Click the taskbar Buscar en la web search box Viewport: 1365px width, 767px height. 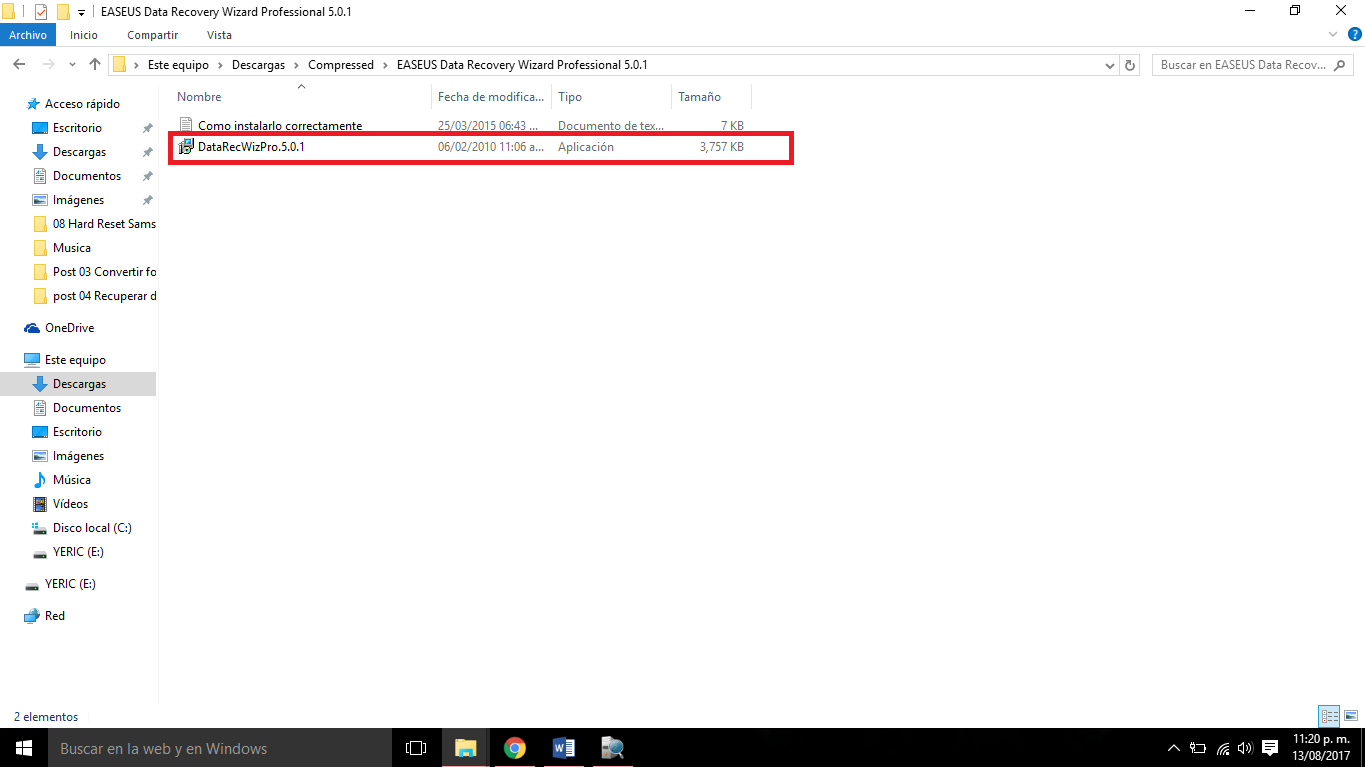pyautogui.click(x=220, y=748)
